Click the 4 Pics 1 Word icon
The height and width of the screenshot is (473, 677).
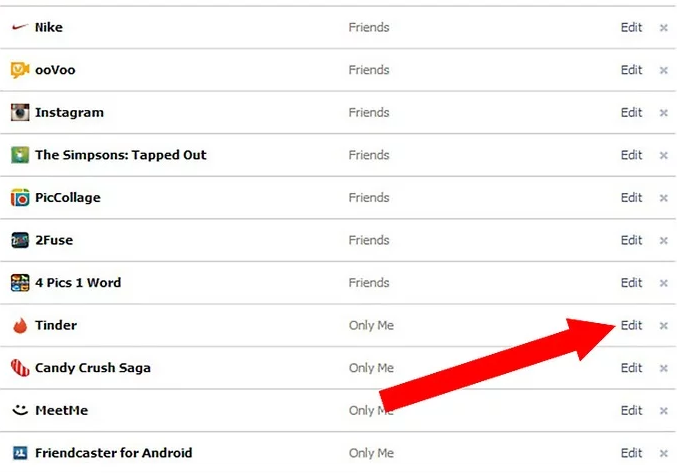(19, 283)
